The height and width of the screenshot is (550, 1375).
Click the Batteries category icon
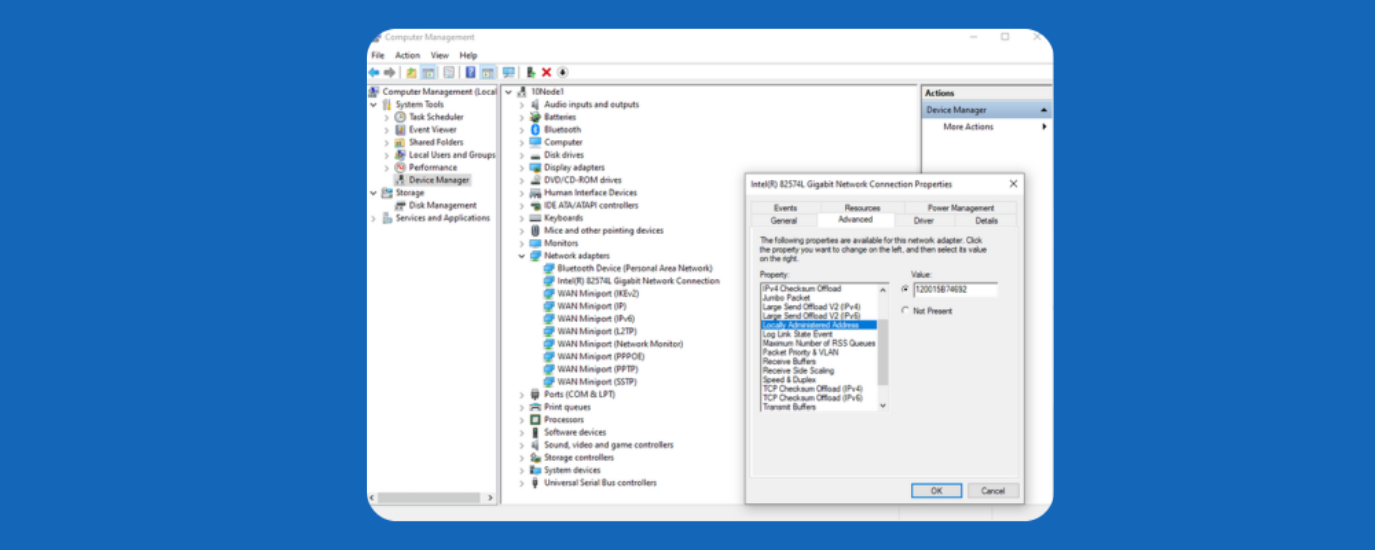point(535,117)
